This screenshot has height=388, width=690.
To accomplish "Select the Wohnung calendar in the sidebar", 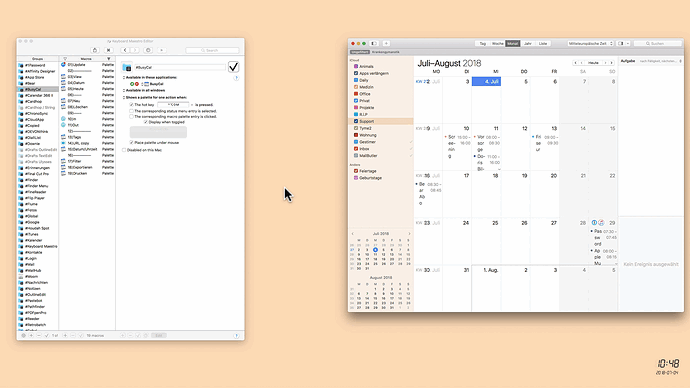I will coord(381,135).
